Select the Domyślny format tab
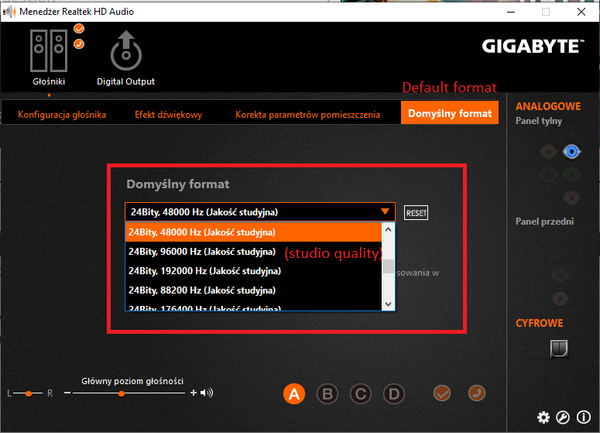Screen dimensions: 600x433 point(450,113)
